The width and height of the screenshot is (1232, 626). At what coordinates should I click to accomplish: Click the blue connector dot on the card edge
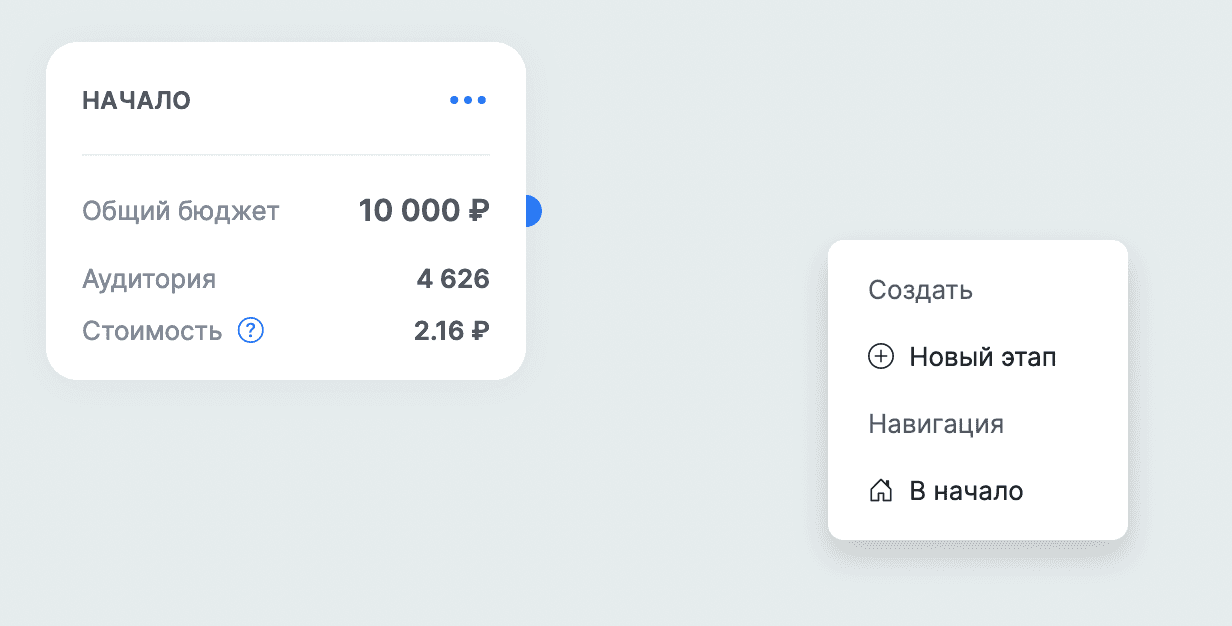[533, 211]
